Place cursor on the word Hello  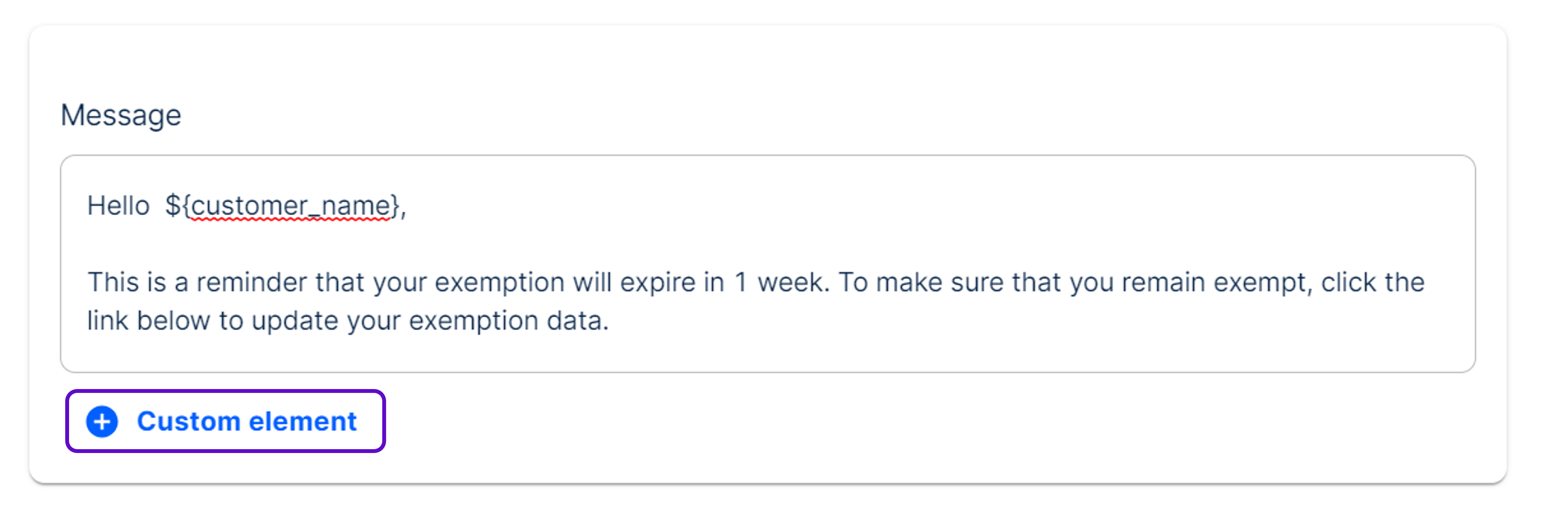coord(118,206)
